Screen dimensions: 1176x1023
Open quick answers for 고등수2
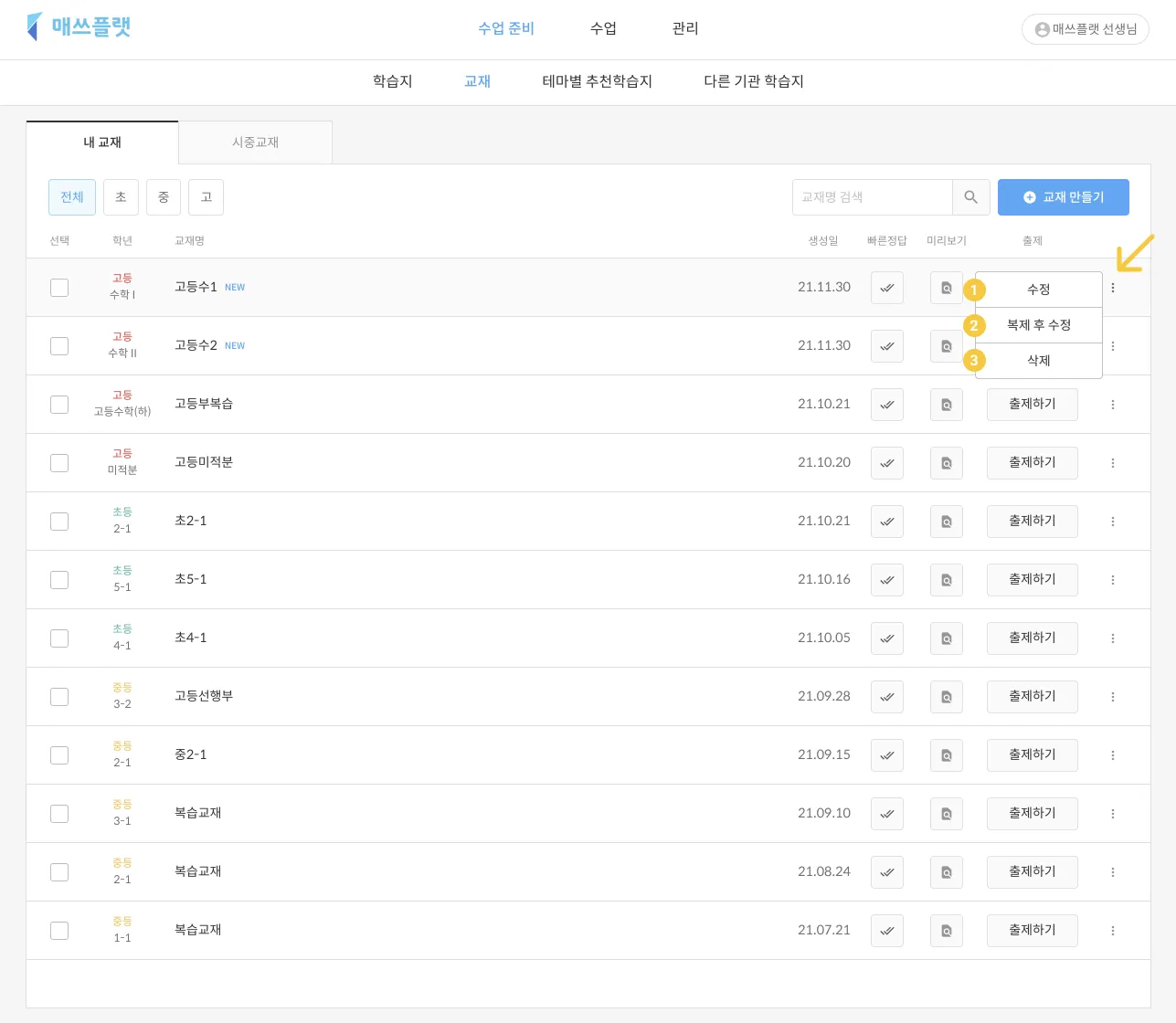click(x=887, y=346)
